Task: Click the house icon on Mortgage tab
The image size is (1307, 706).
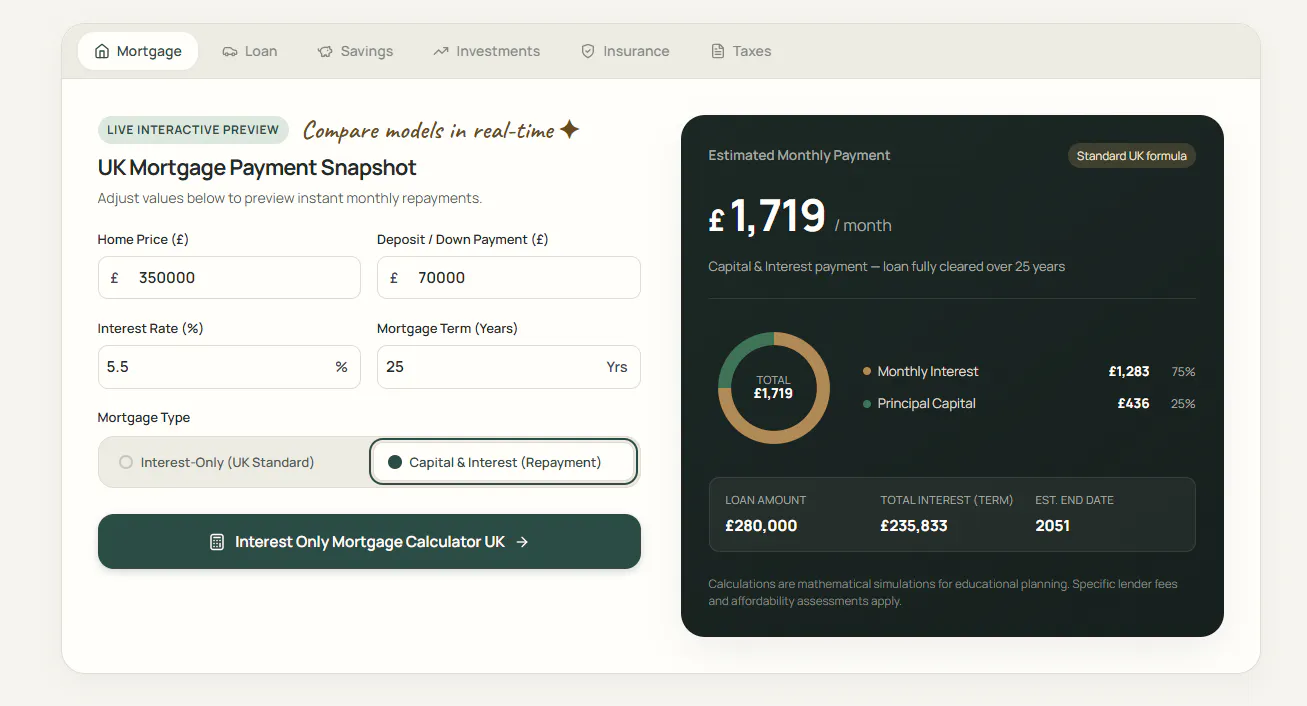Action: [x=102, y=51]
